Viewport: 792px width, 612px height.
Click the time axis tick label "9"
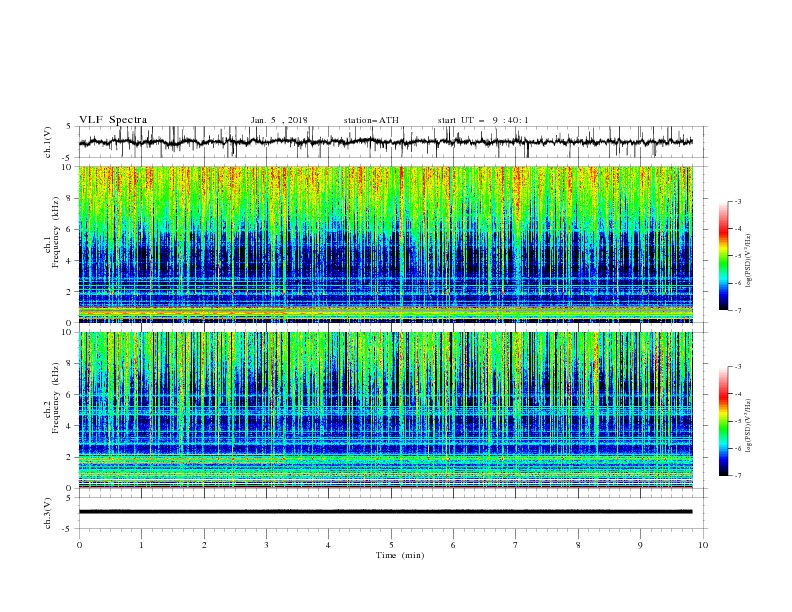640,545
